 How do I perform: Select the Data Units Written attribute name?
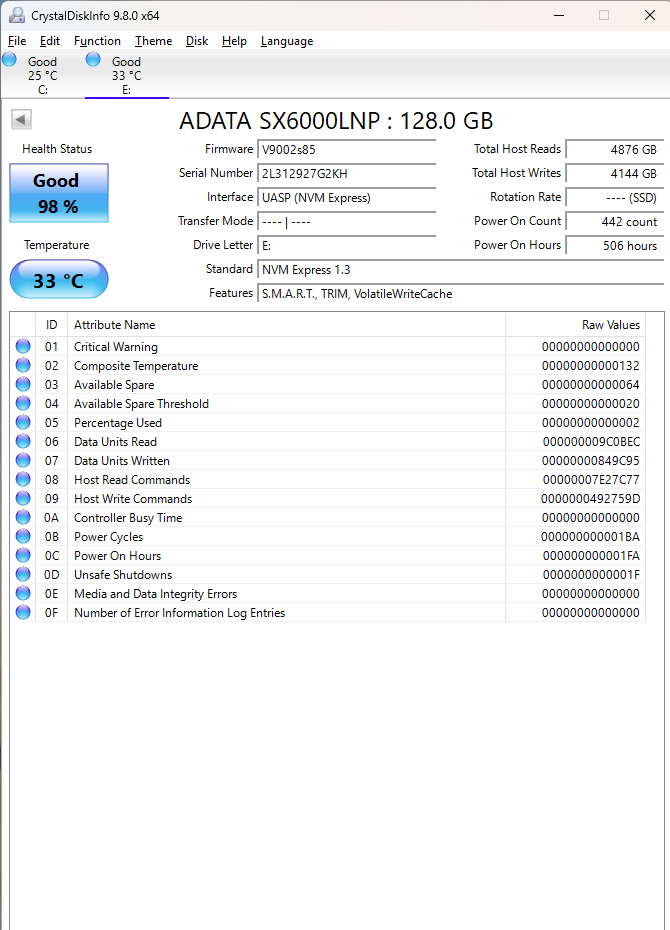coord(122,460)
